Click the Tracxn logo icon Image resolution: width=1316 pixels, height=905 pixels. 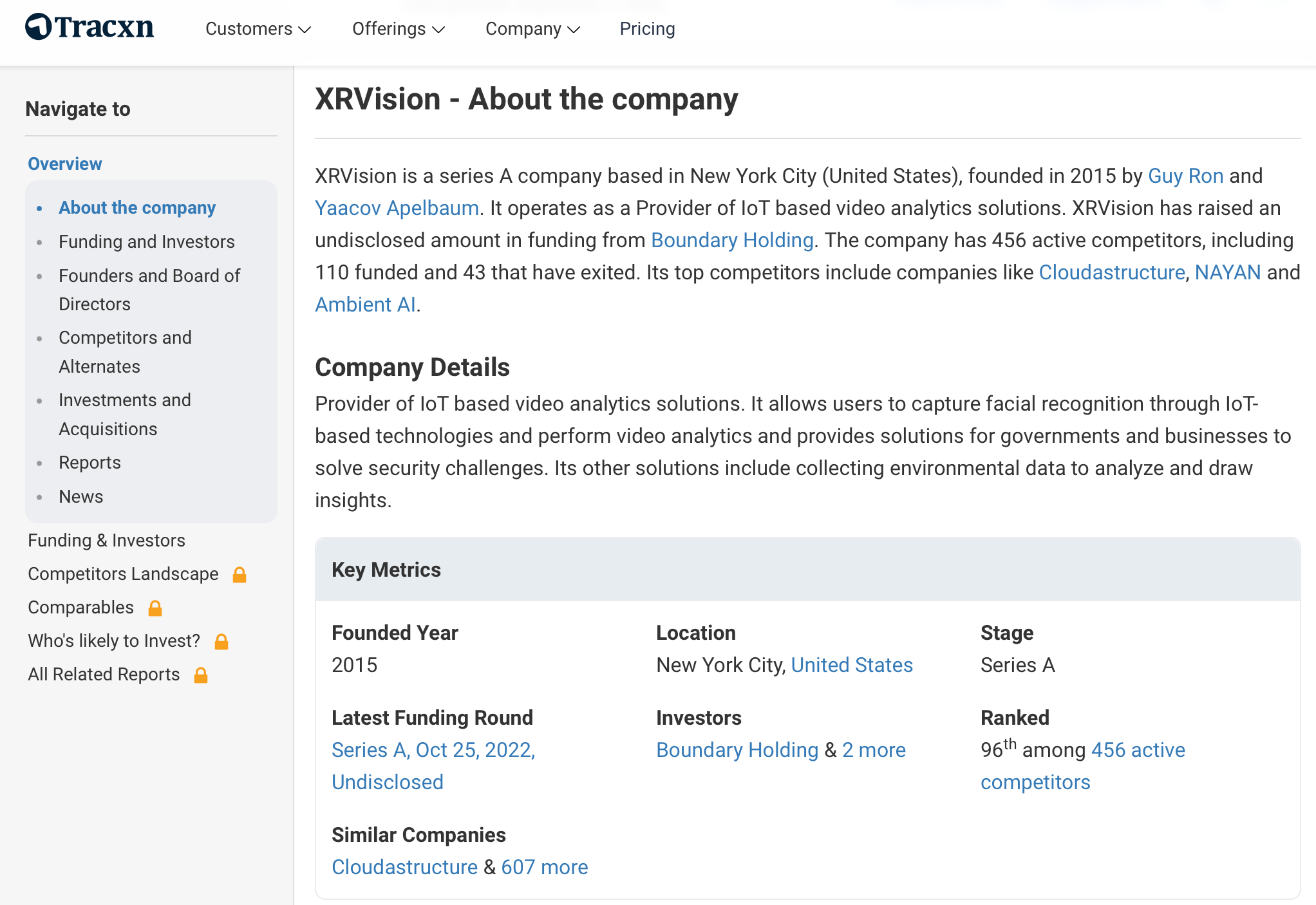point(39,27)
